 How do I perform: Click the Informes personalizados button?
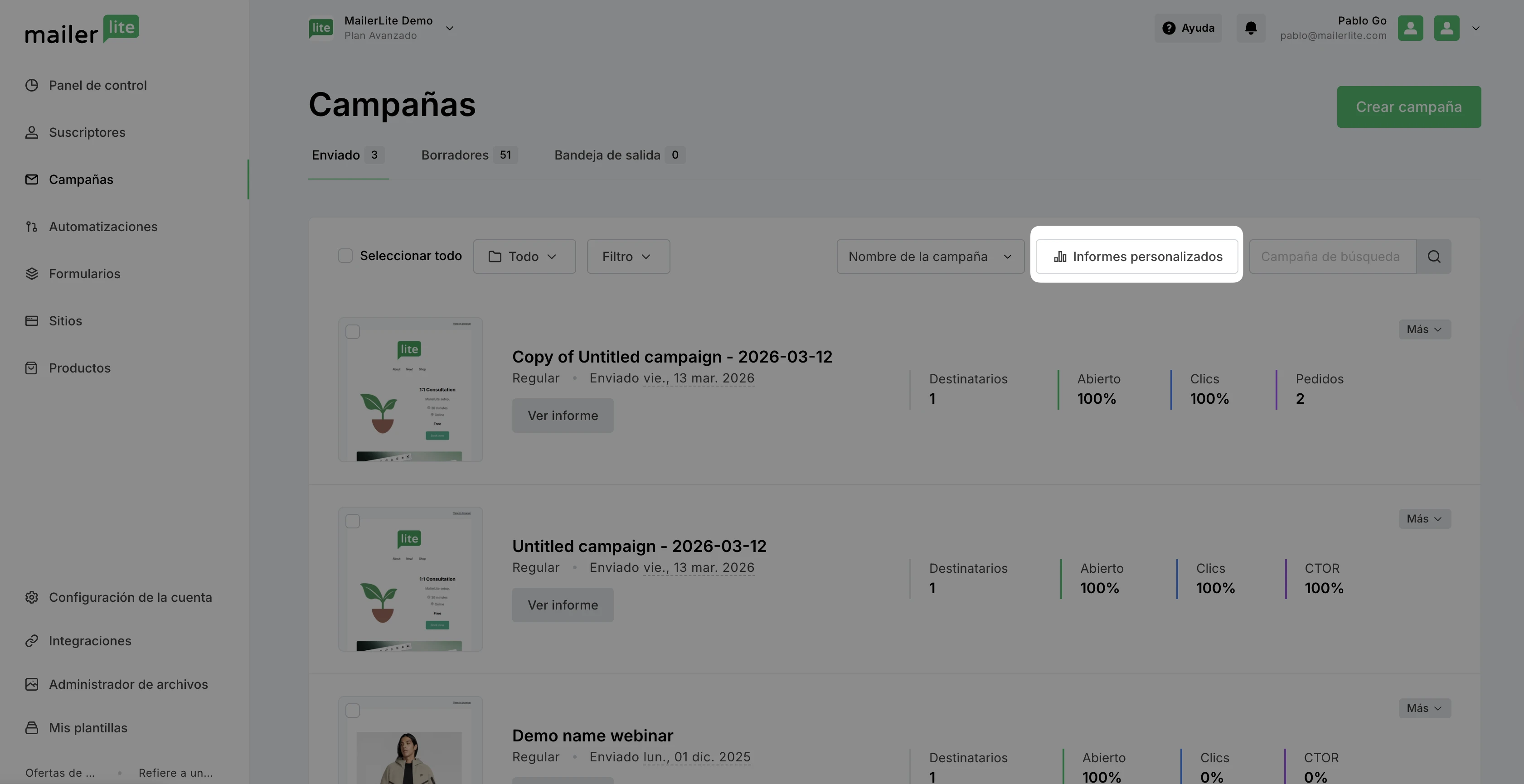coord(1136,256)
